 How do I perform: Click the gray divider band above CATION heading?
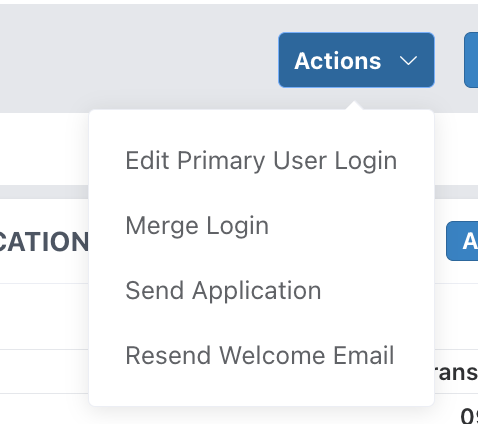[44, 192]
